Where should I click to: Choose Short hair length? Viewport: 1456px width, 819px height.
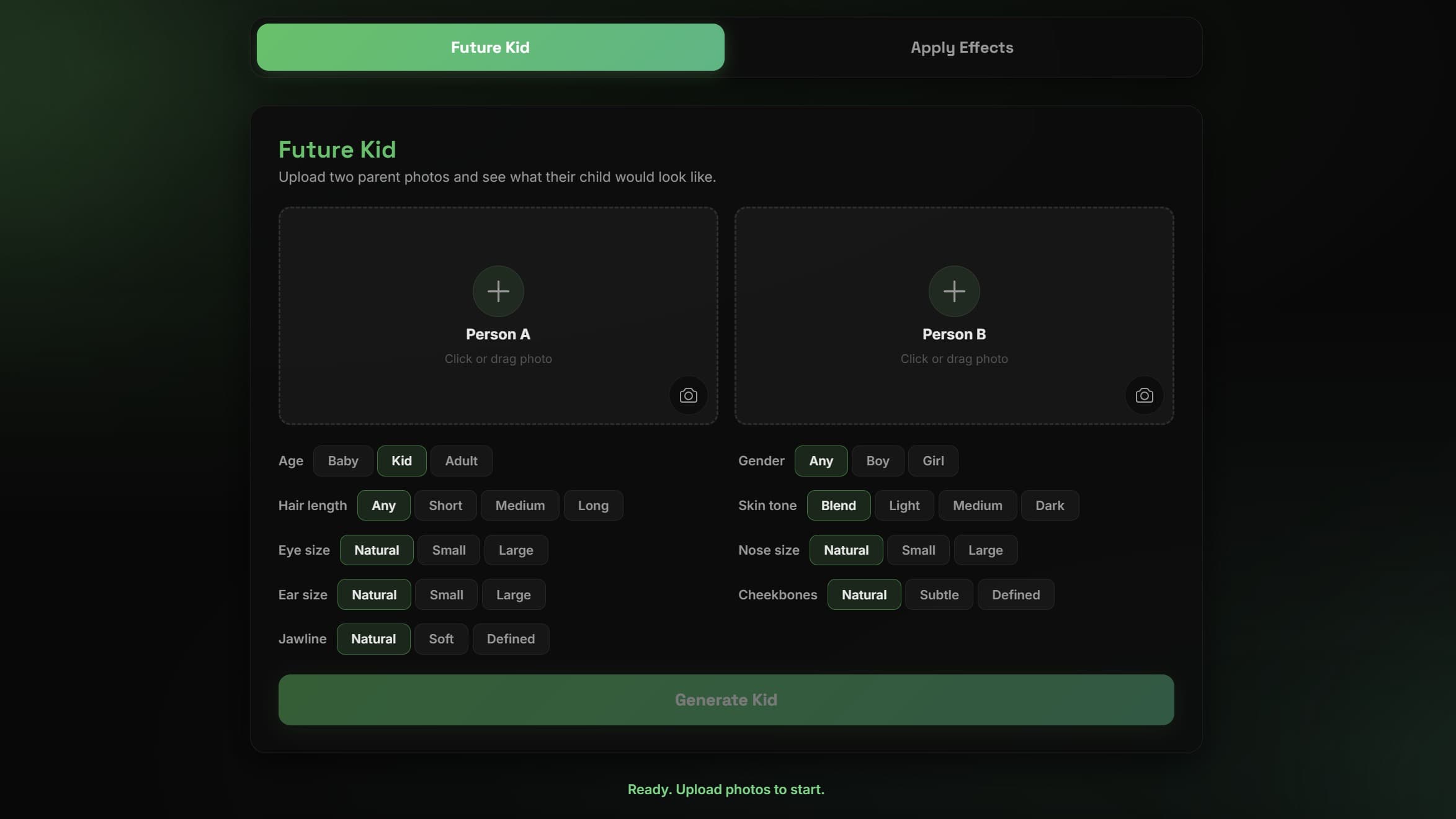[445, 506]
